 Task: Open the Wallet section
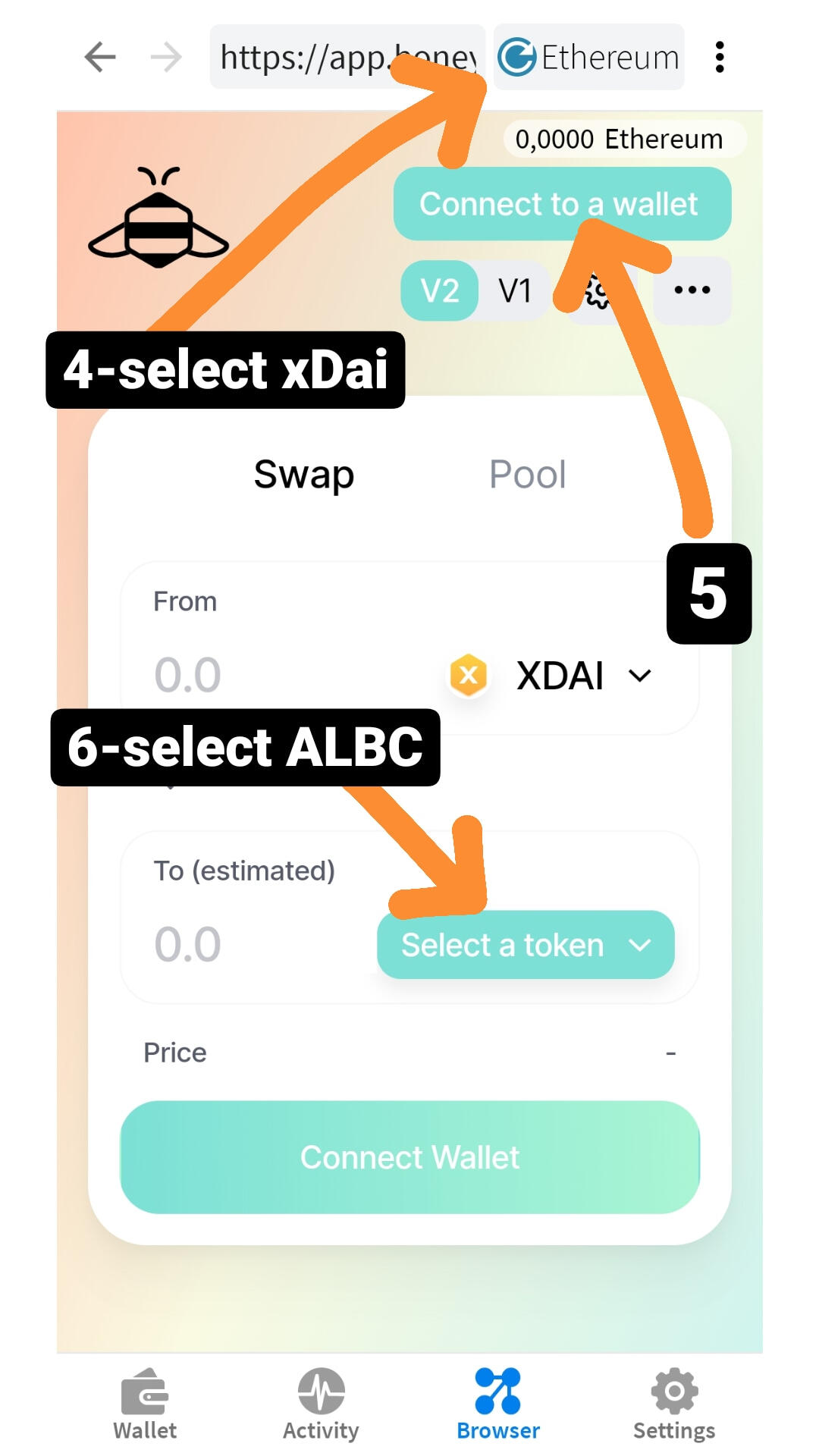pos(145,1404)
